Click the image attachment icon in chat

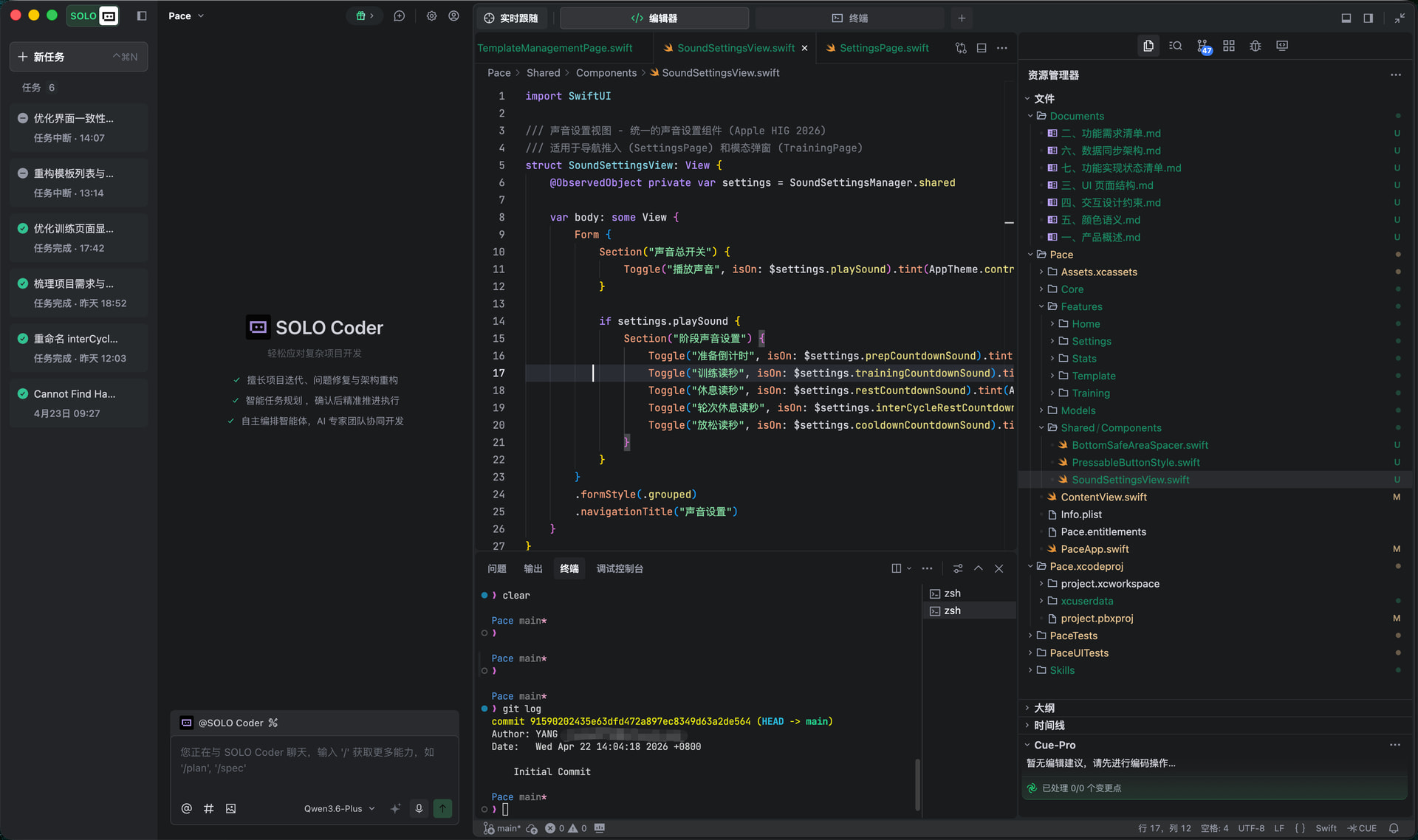click(231, 808)
